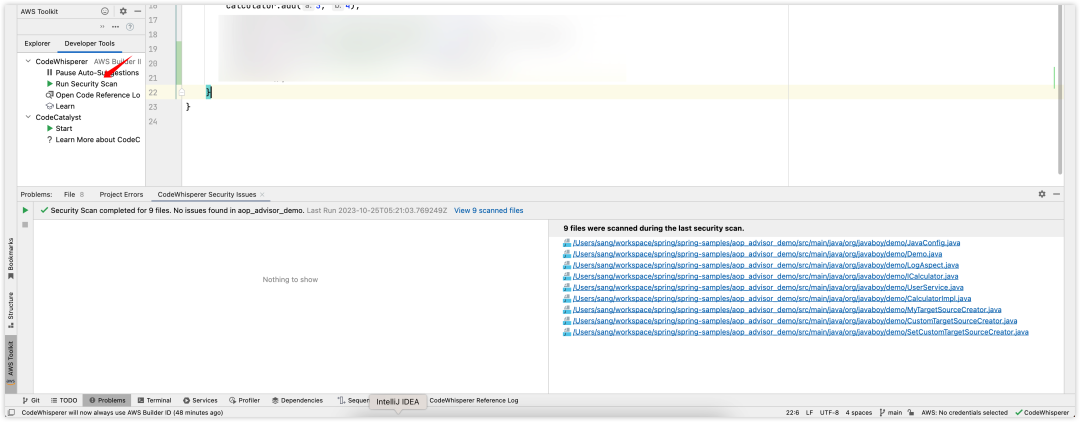Open the Bookmarks side tool window
The width and height of the screenshot is (1080, 422).
(10, 258)
